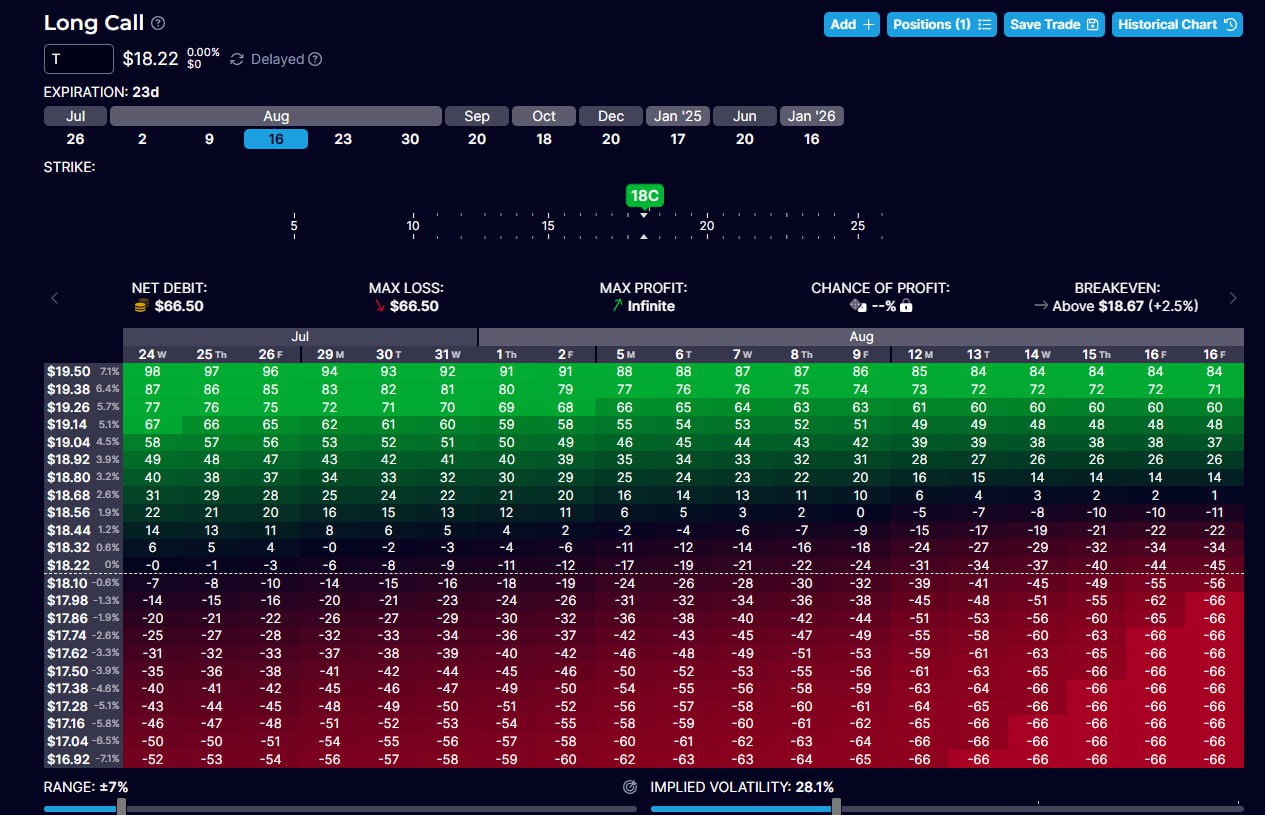Image resolution: width=1265 pixels, height=815 pixels.
Task: Click the coins icon under Net Debit
Action: 141,306
